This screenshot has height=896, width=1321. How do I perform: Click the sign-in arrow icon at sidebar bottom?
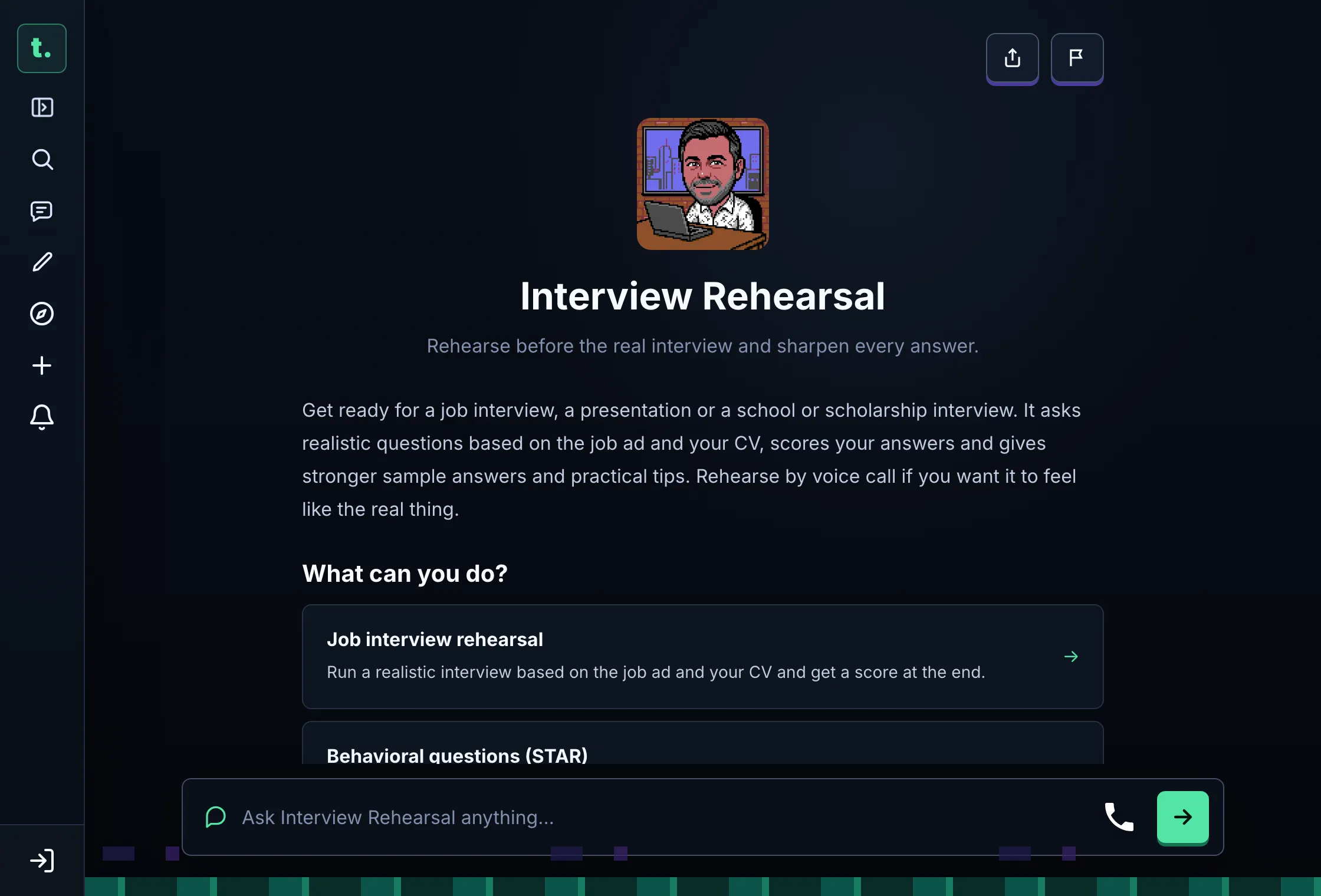click(x=42, y=861)
